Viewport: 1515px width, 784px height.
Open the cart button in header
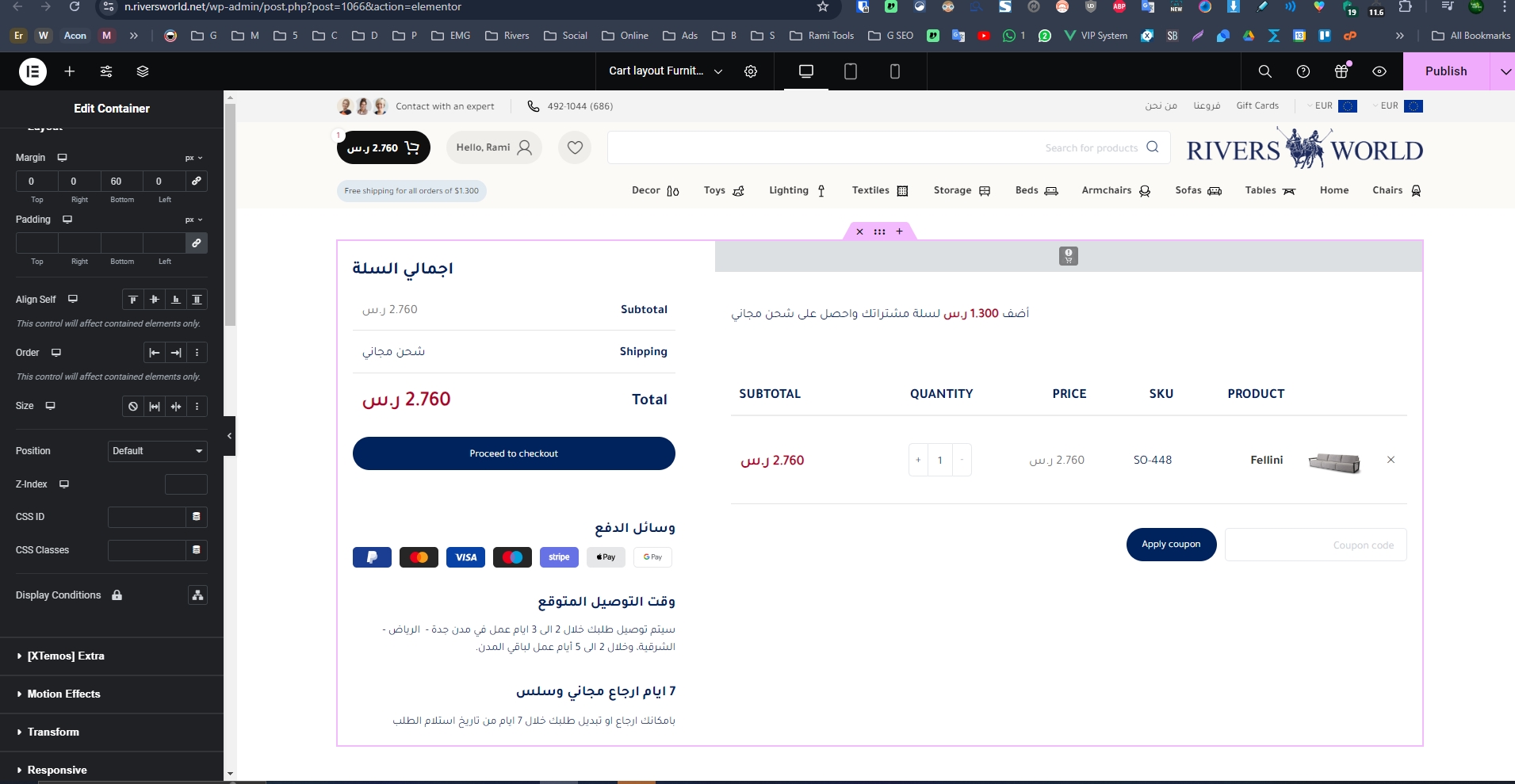383,147
